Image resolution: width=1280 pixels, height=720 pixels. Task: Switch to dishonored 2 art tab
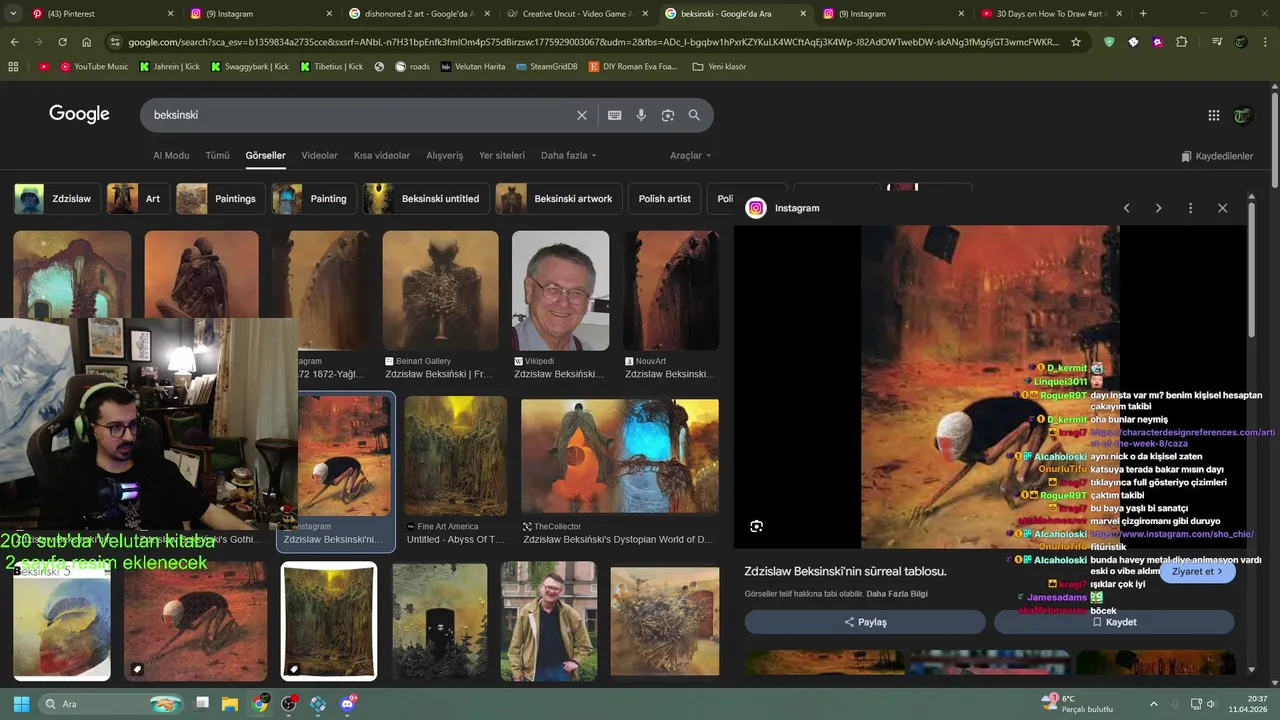click(417, 14)
